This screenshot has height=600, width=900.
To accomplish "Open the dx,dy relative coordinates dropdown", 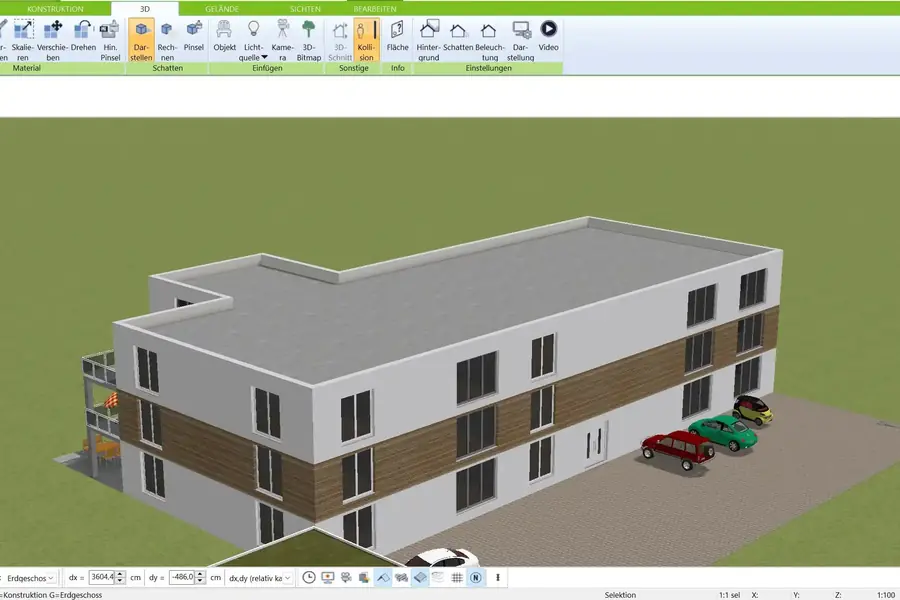I will point(261,577).
